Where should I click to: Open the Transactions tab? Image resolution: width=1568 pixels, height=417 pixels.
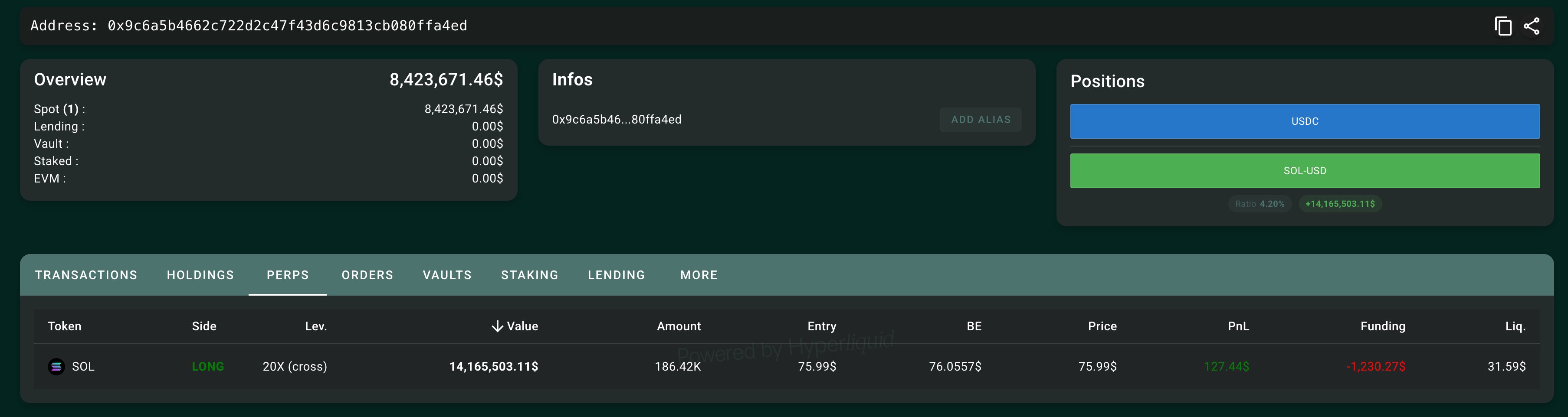click(x=86, y=275)
